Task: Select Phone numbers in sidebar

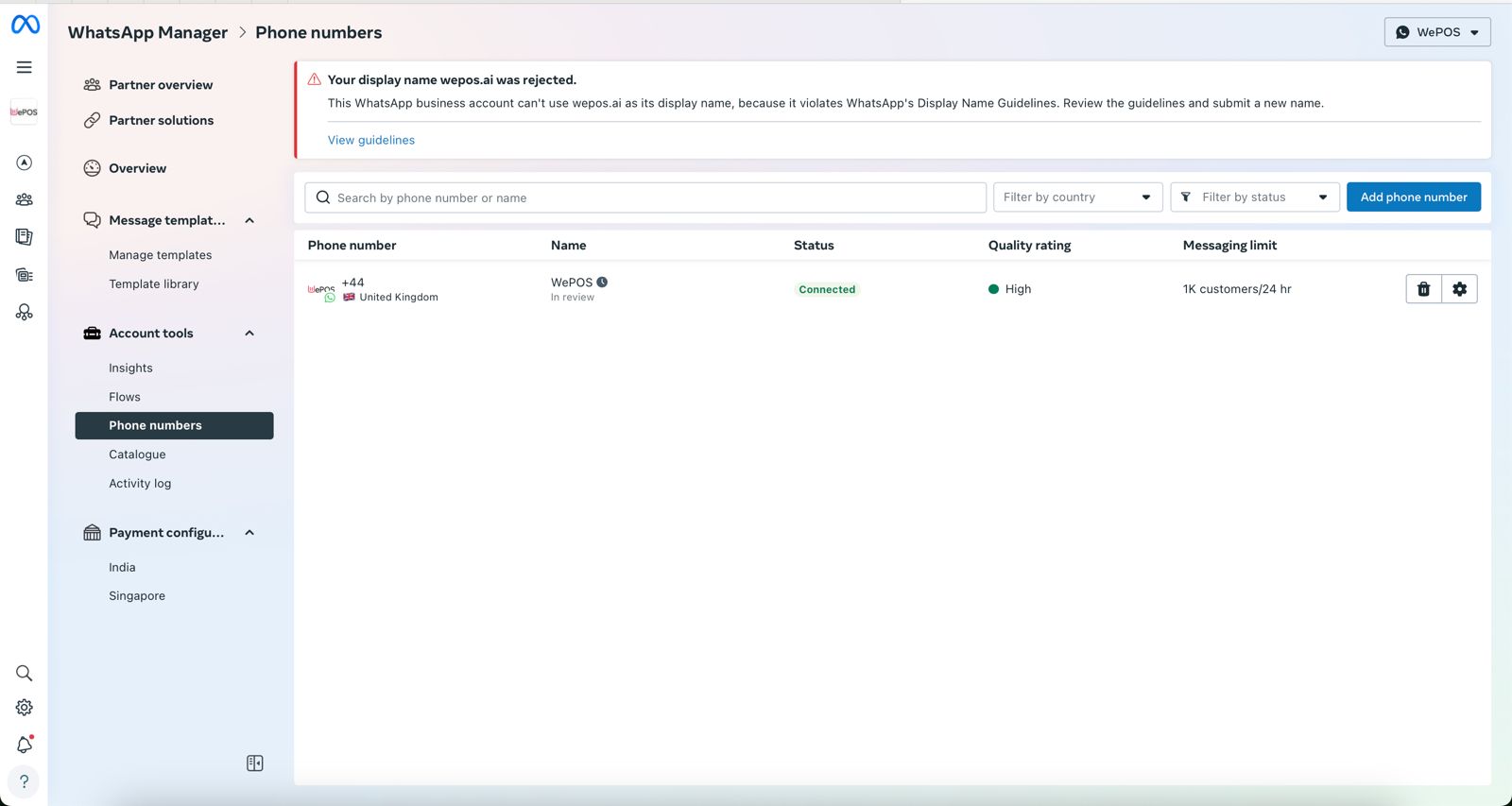Action: [x=174, y=425]
